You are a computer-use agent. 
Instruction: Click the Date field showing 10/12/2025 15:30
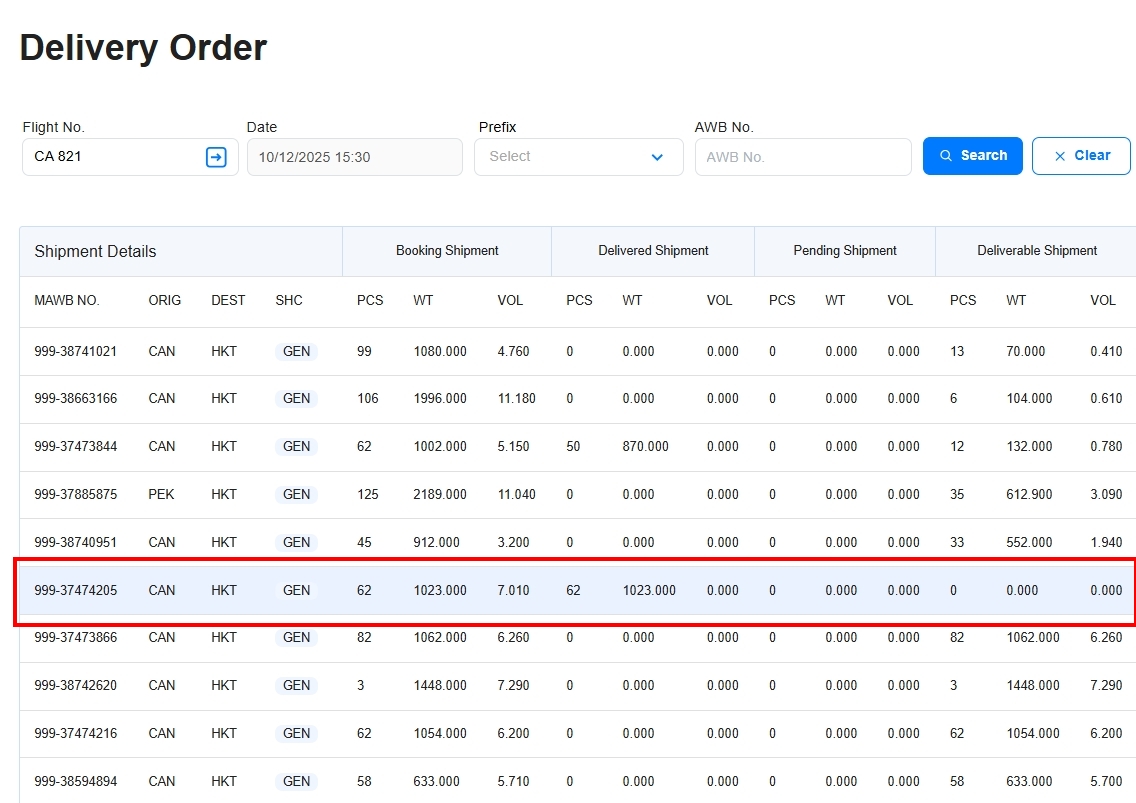click(354, 157)
